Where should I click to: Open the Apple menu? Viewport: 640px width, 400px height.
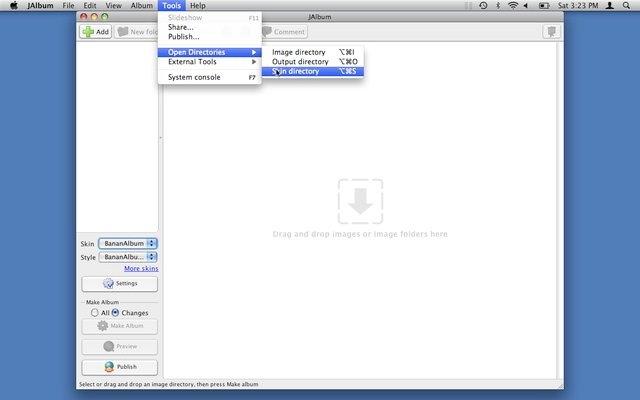(13, 5)
